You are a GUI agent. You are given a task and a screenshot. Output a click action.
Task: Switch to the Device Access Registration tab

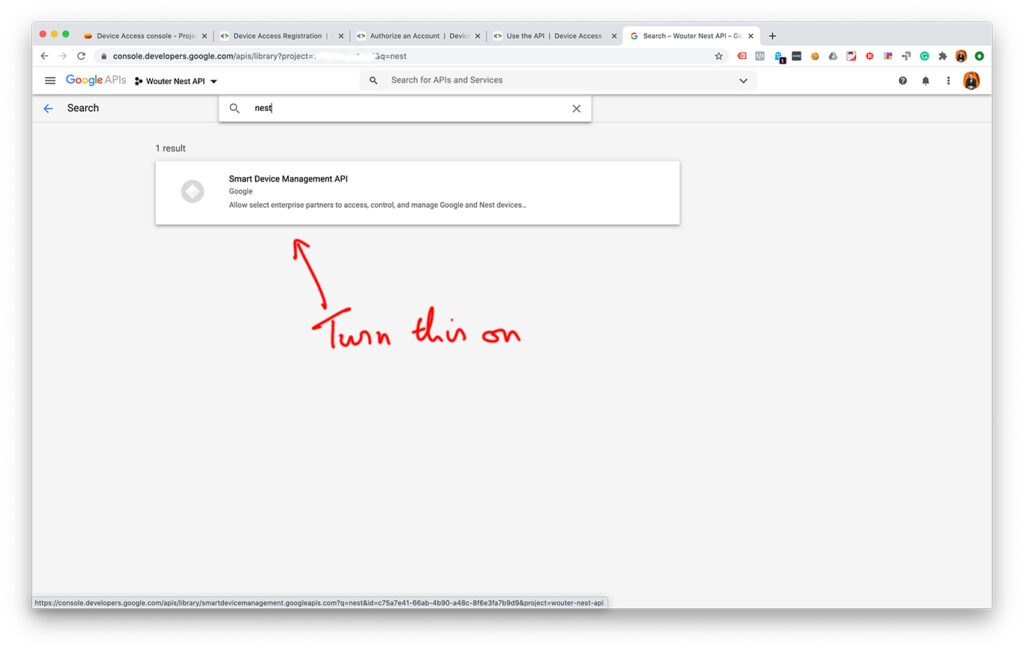click(278, 36)
